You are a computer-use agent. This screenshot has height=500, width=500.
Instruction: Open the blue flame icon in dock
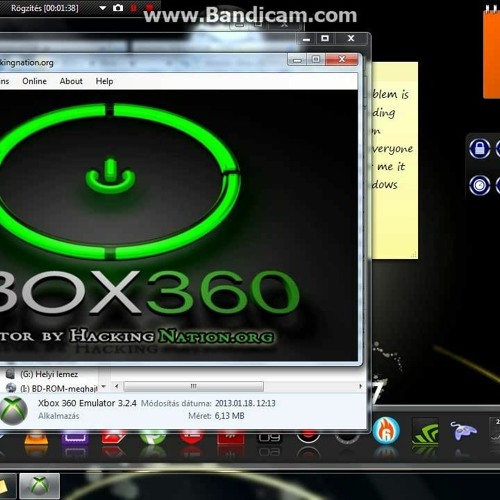pyautogui.click(x=386, y=430)
